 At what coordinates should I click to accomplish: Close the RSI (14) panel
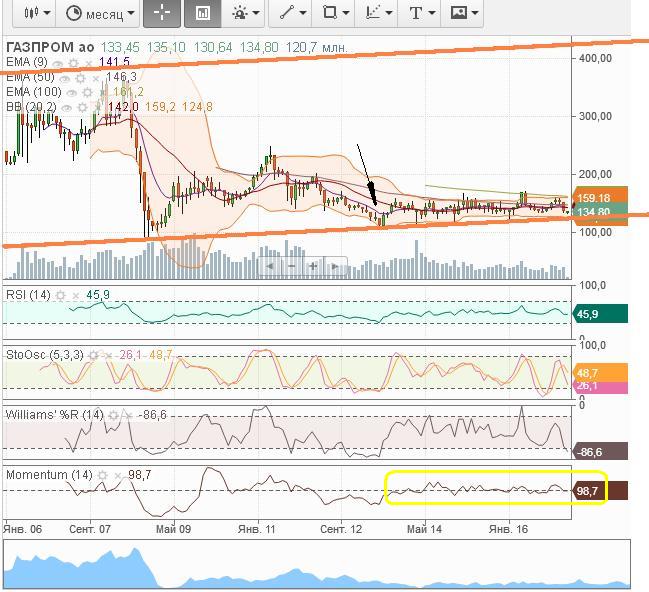click(x=76, y=296)
